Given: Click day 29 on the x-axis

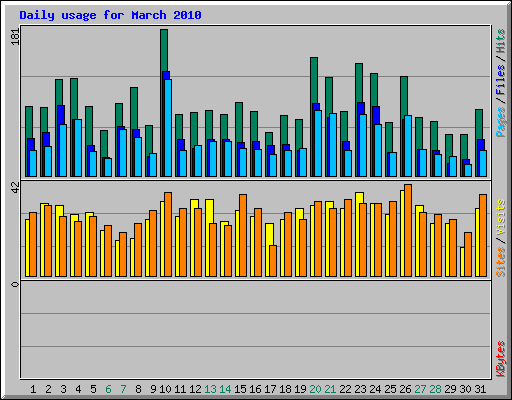Looking at the screenshot, I should 450,389.
